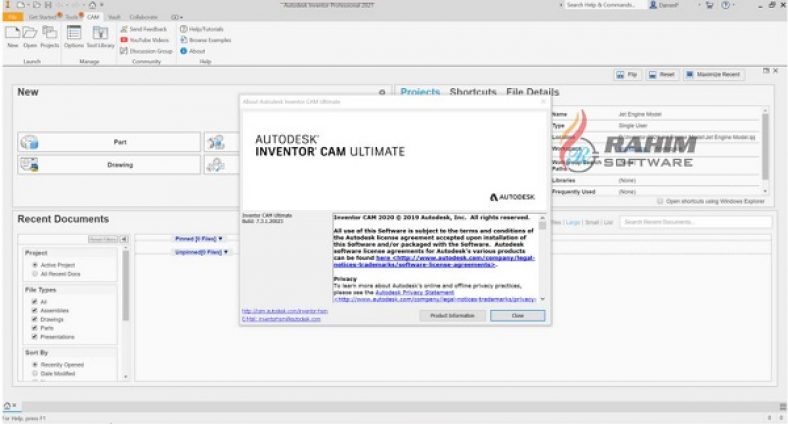This screenshot has width=788, height=424.
Task: Click the Search Help & Commands field
Action: pyautogui.click(x=602, y=5)
